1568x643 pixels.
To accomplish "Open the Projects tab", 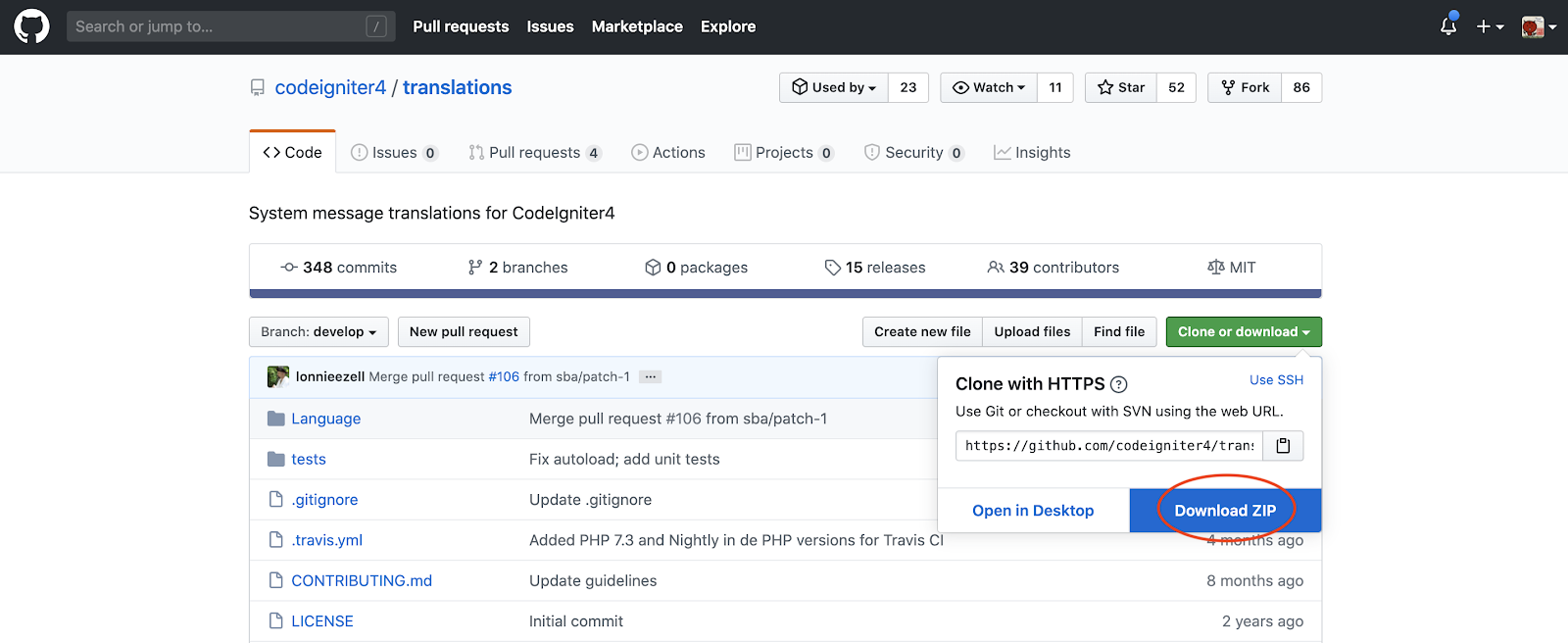I will 784,152.
